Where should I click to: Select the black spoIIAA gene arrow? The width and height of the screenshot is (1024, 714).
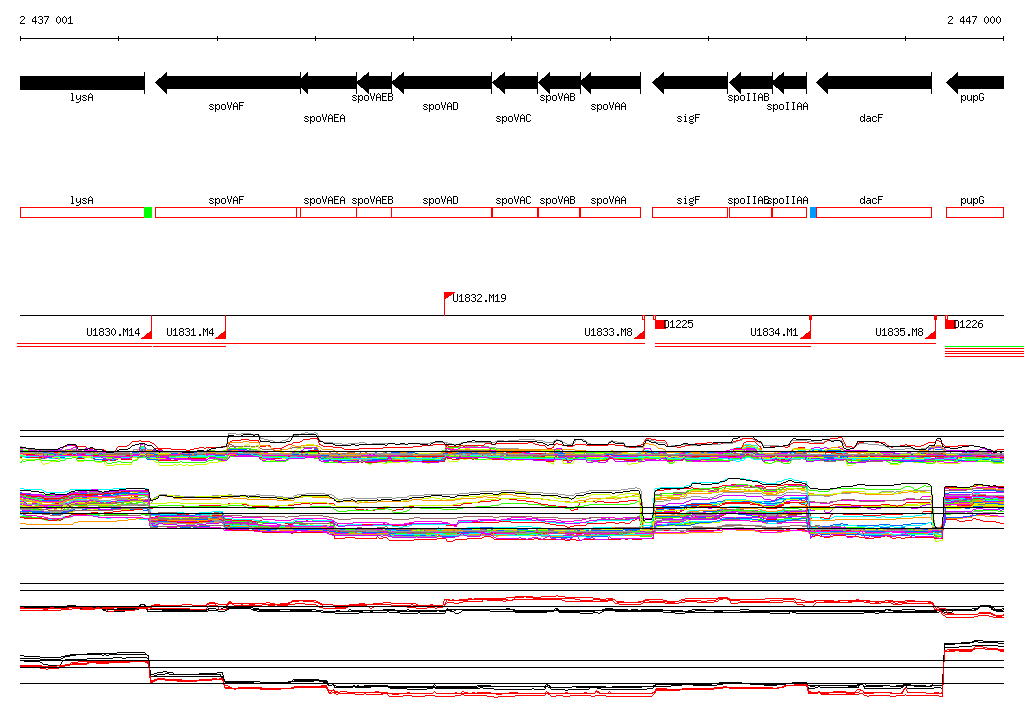point(790,83)
